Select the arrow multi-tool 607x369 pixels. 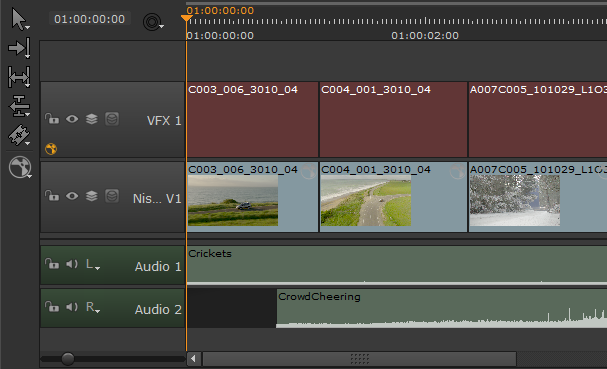(19, 19)
